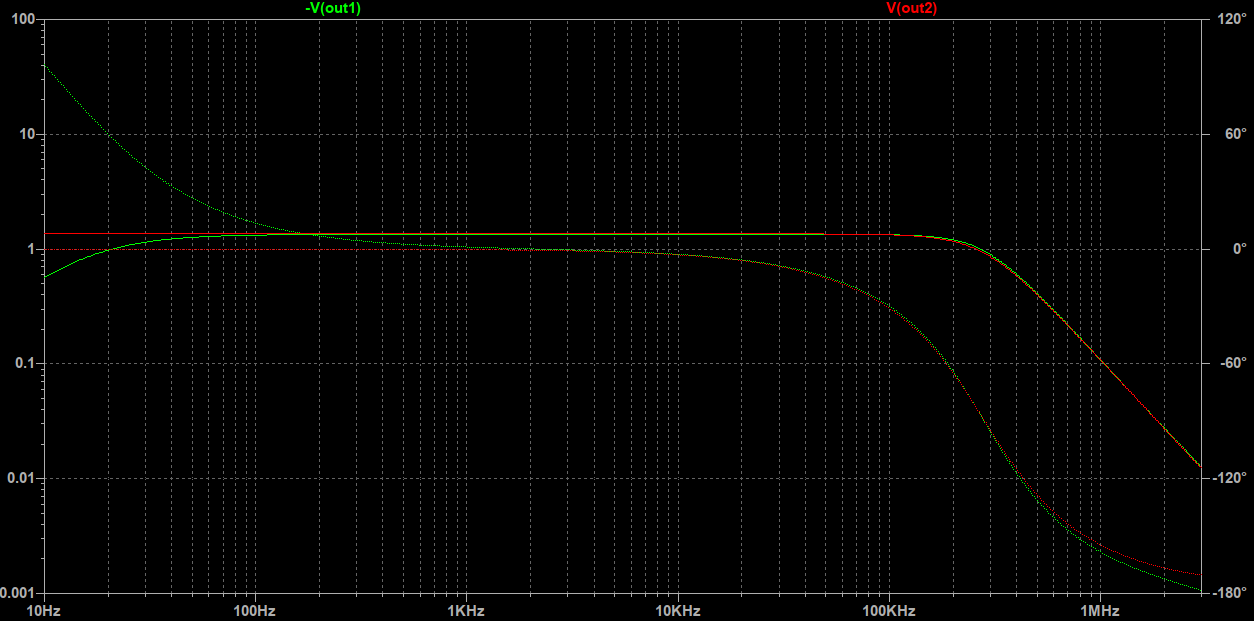Click the 100Hz frequency axis label
Screen dimensions: 1254x621
pos(254,610)
